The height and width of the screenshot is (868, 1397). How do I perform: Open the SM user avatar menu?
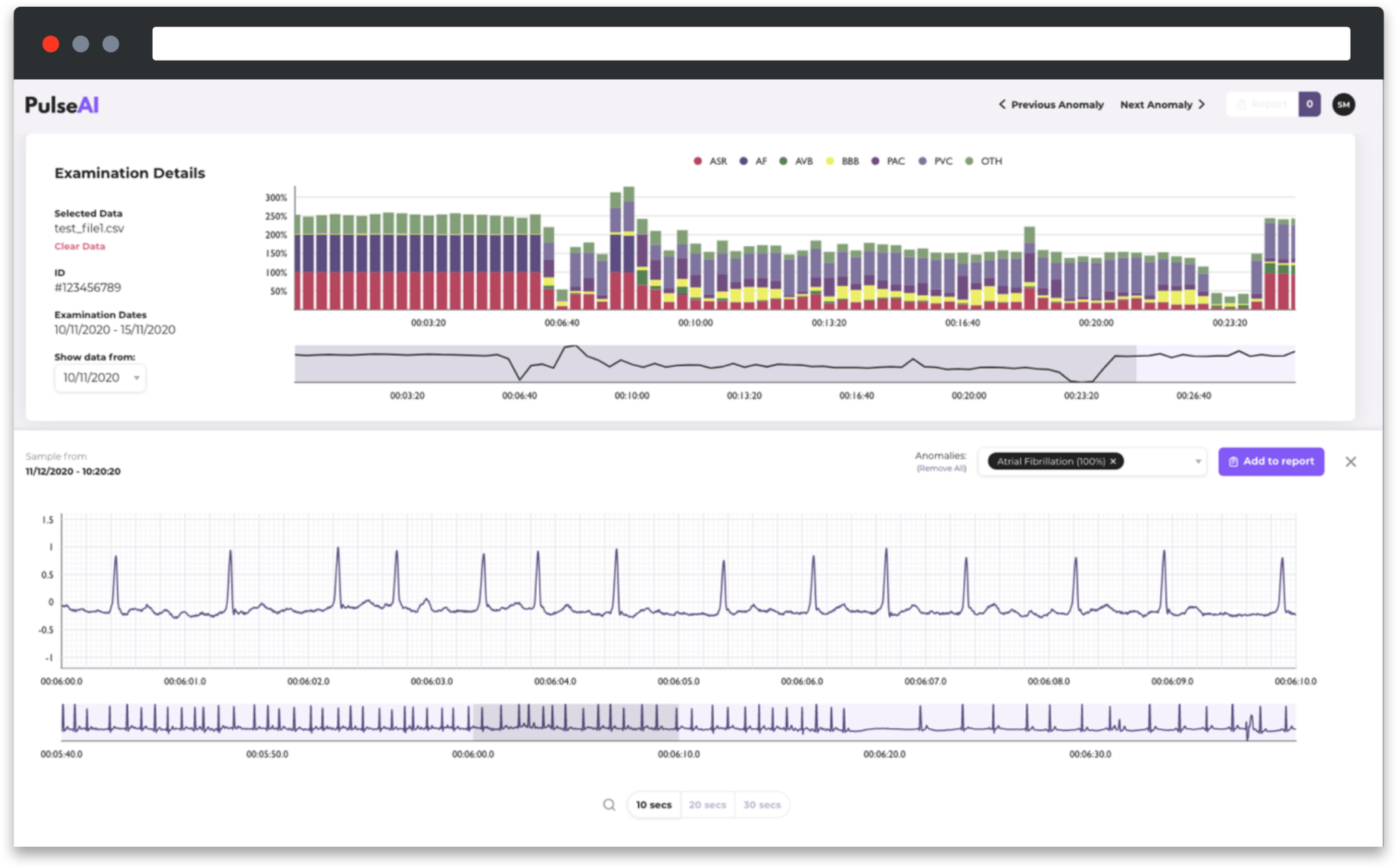point(1343,104)
